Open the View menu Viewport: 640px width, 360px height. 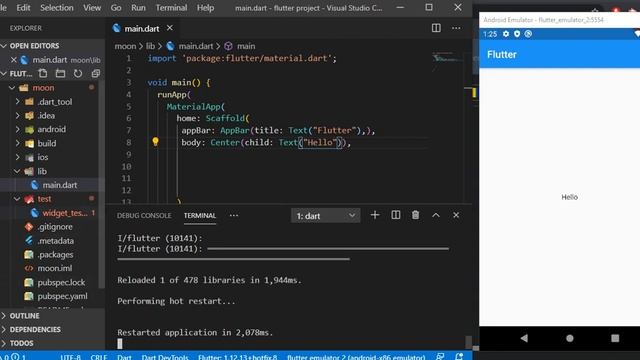(x=92, y=7)
